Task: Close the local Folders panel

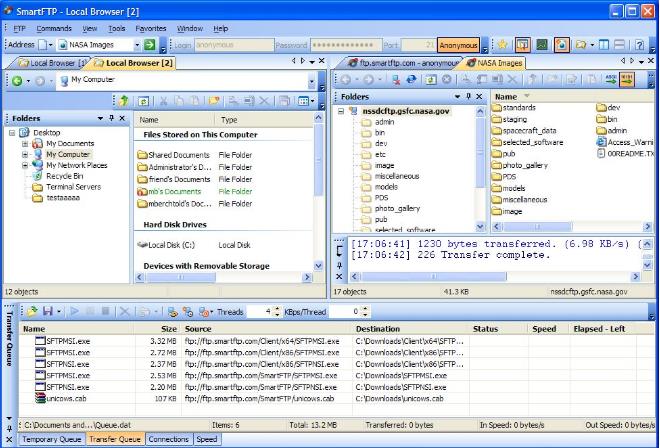Action: pyautogui.click(x=122, y=118)
